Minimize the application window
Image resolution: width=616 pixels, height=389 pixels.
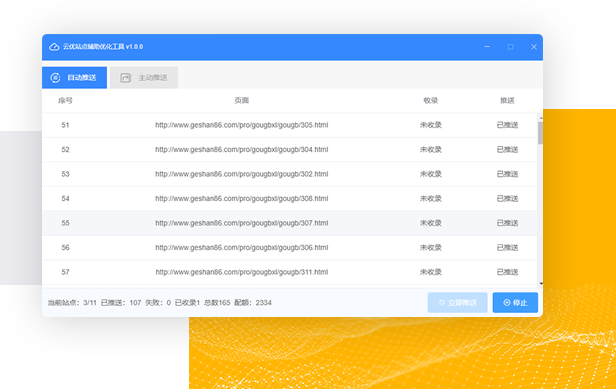[487, 47]
